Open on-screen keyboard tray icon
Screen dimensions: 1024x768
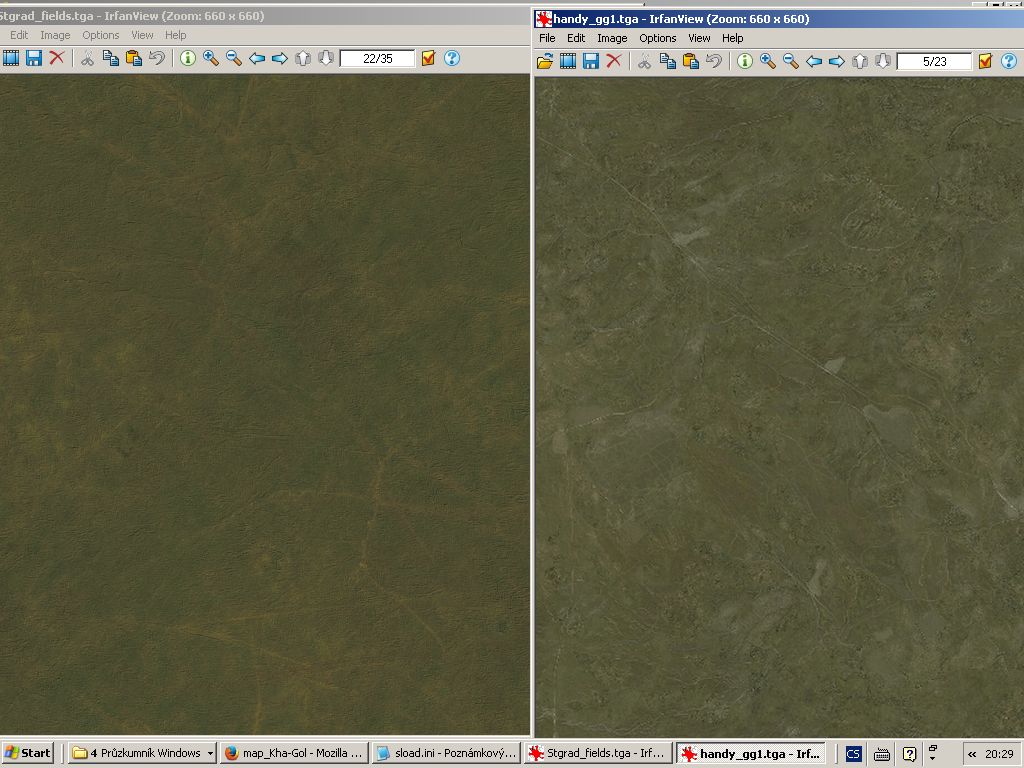click(882, 754)
